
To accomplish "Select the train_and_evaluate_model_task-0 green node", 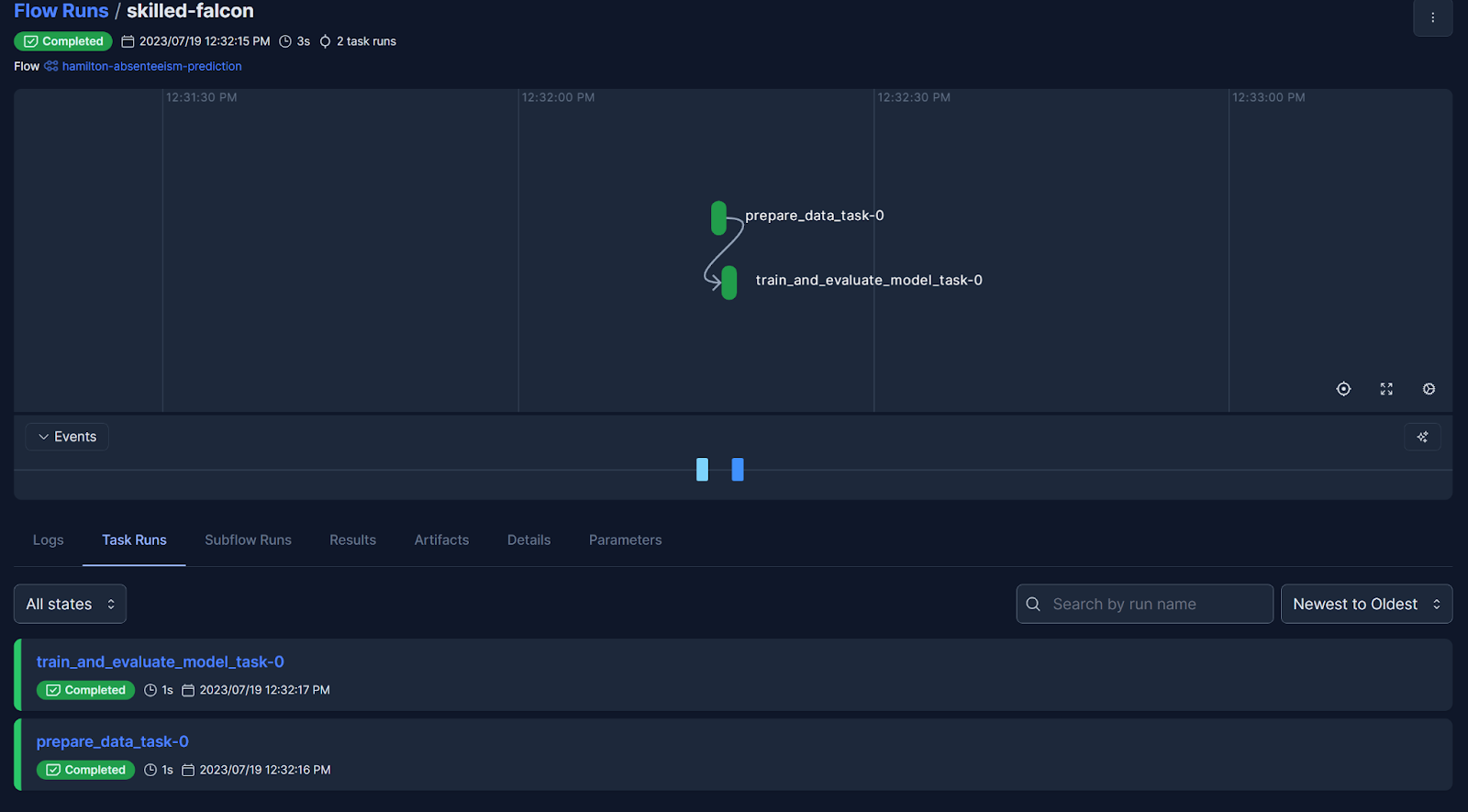I will (x=729, y=283).
